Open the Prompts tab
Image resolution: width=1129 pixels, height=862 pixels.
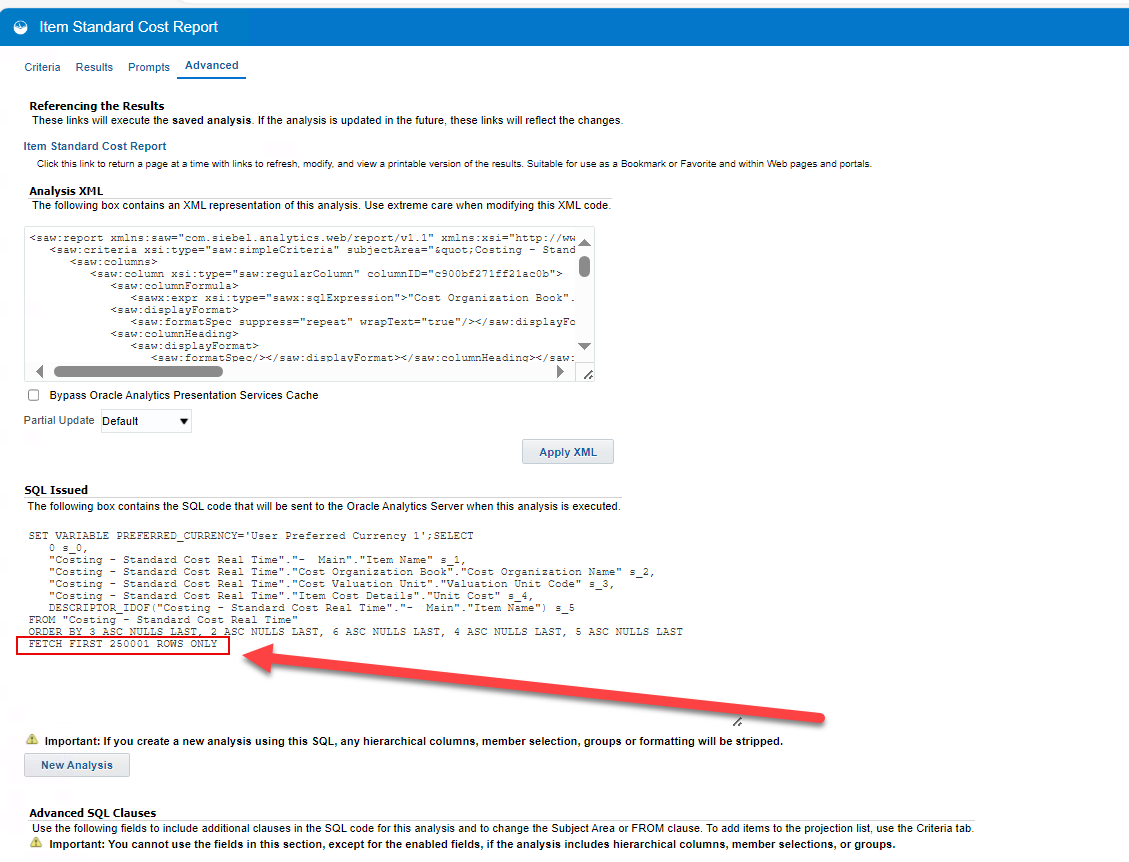tap(148, 67)
